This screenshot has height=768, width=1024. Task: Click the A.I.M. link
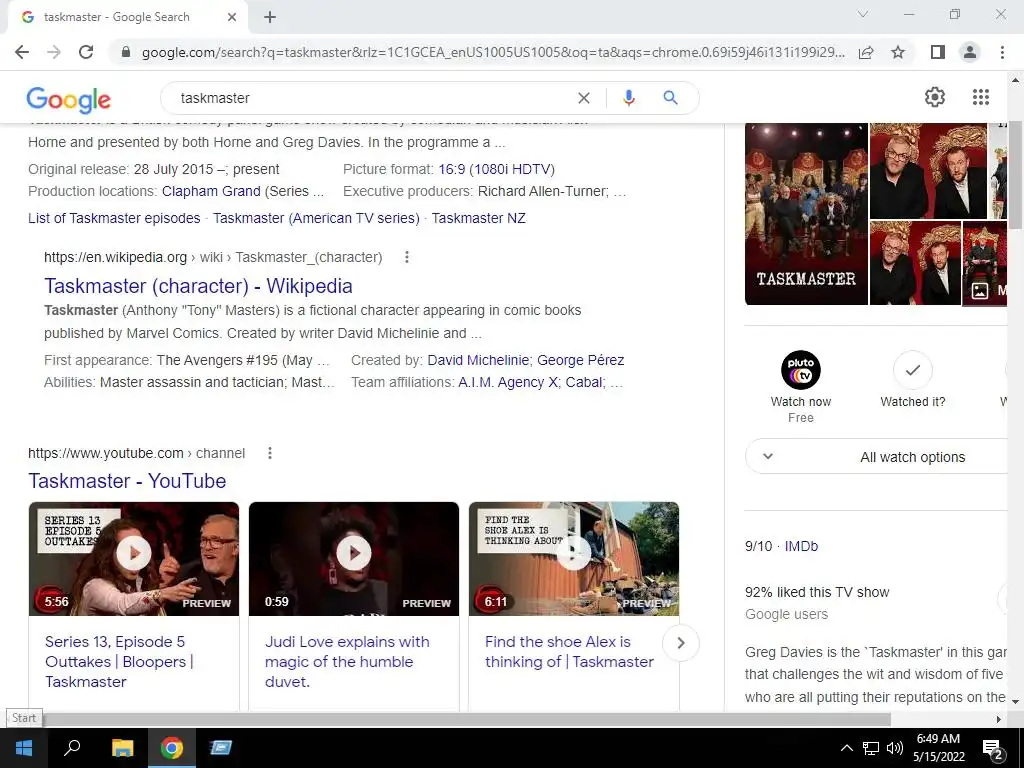475,383
